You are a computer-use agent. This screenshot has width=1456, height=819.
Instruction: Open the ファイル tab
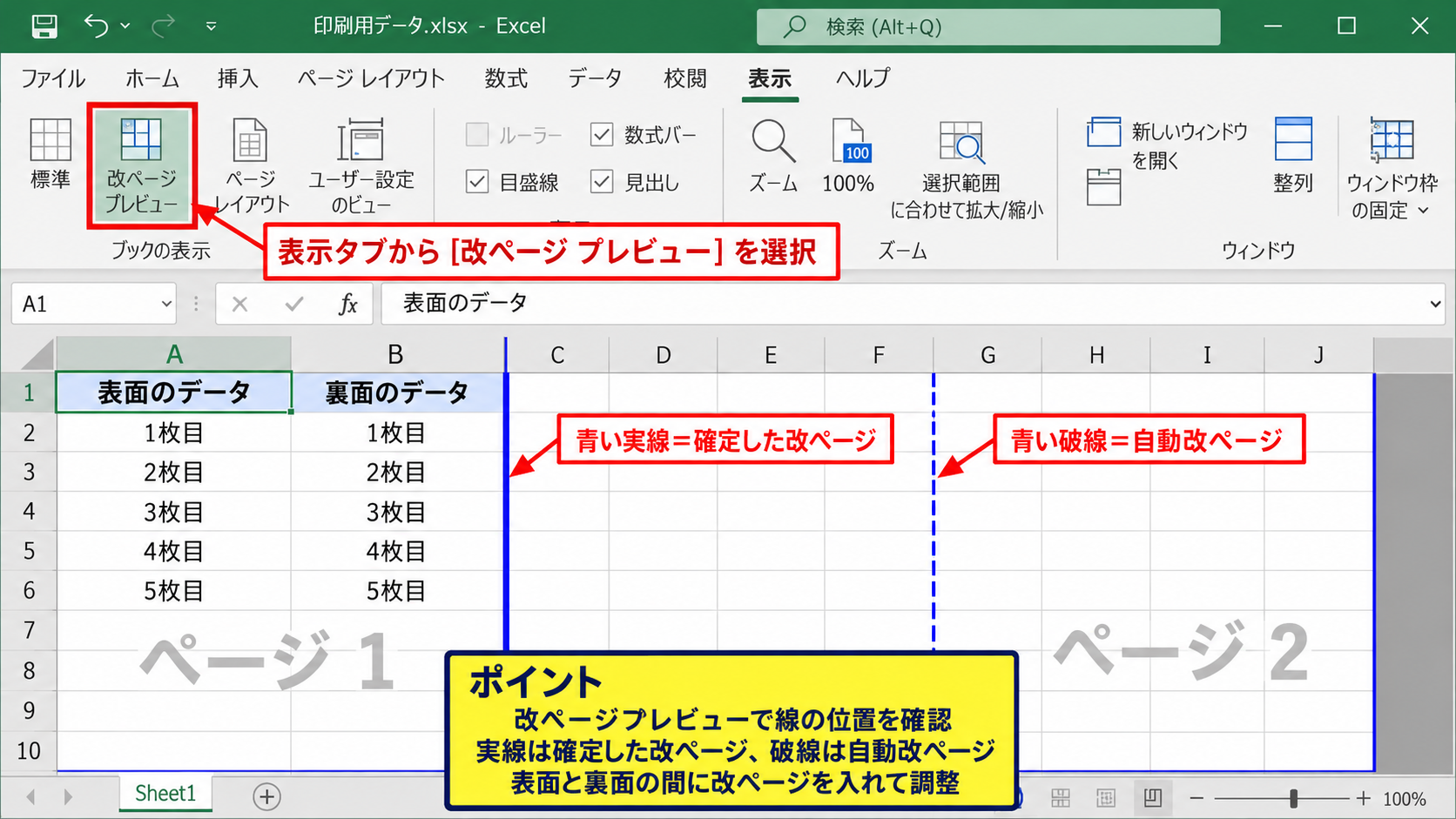point(53,78)
